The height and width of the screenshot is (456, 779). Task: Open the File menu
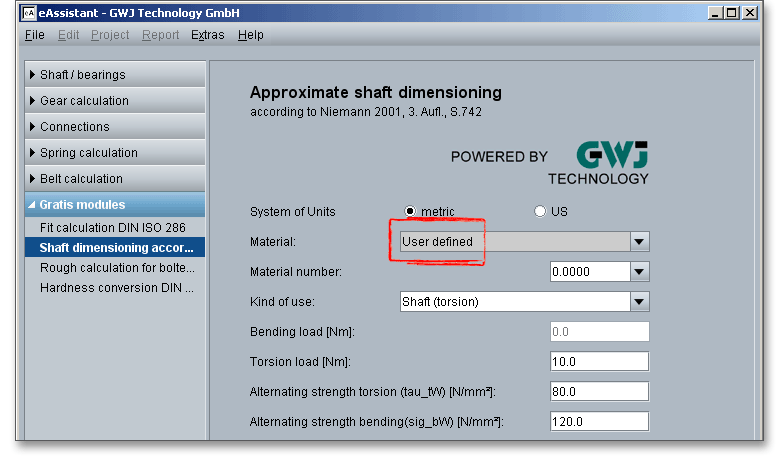click(x=34, y=35)
